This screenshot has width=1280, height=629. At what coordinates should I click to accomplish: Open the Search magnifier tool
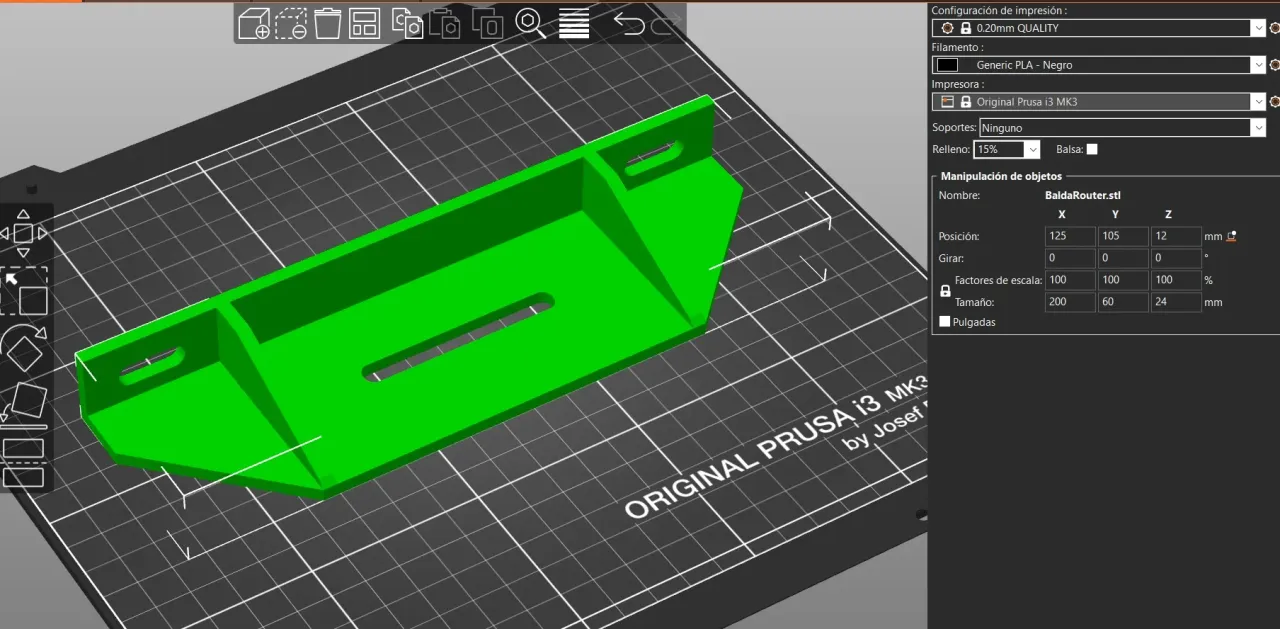coord(530,23)
